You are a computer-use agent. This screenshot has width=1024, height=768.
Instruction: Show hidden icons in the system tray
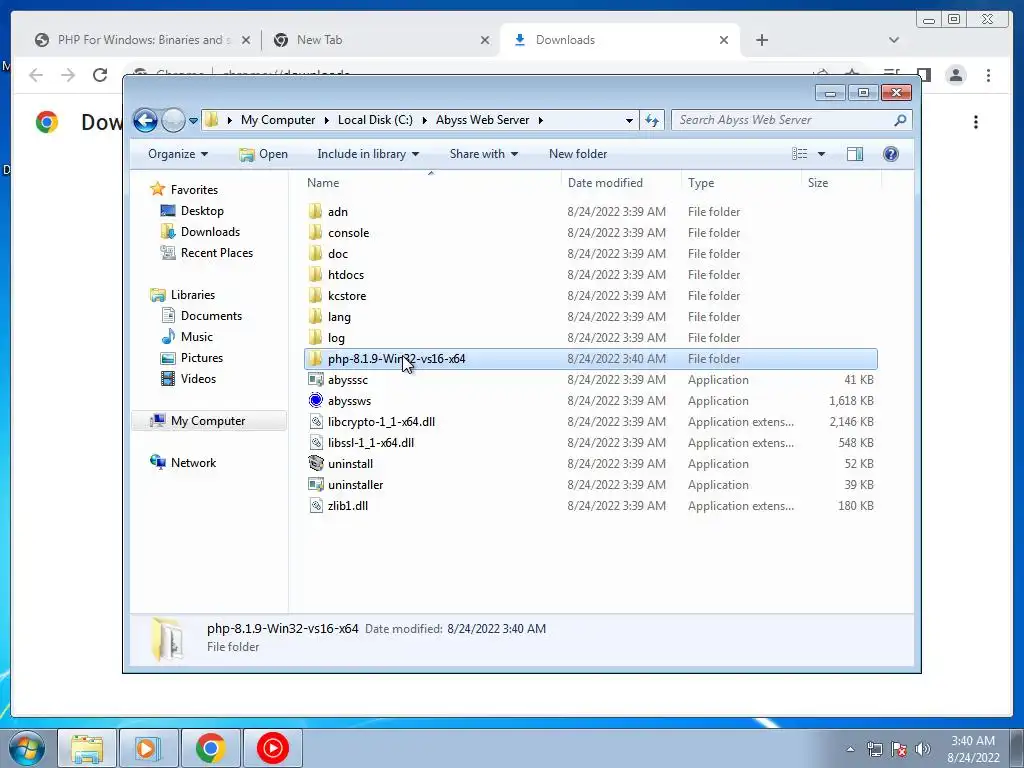point(850,749)
